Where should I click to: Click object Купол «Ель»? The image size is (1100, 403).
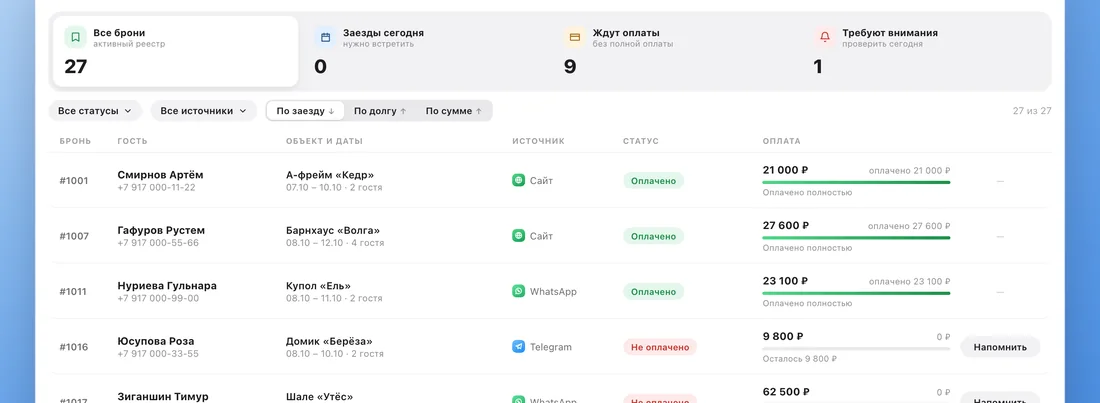318,286
